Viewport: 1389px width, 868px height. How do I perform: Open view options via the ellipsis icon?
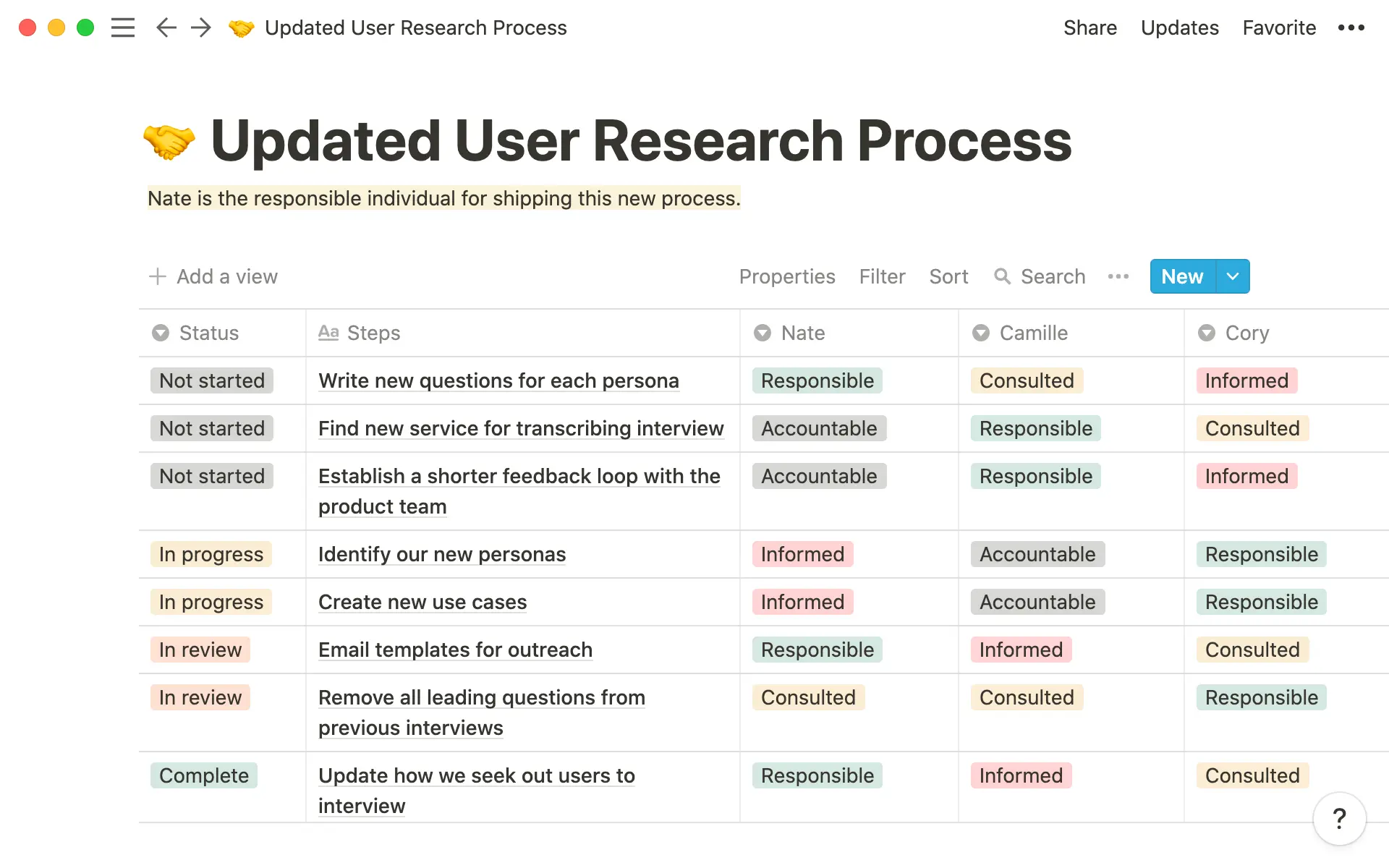pyautogui.click(x=1118, y=276)
